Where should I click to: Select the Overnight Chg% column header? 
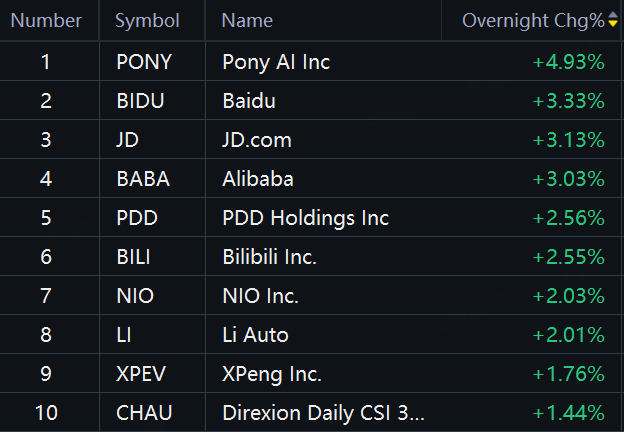pyautogui.click(x=533, y=21)
